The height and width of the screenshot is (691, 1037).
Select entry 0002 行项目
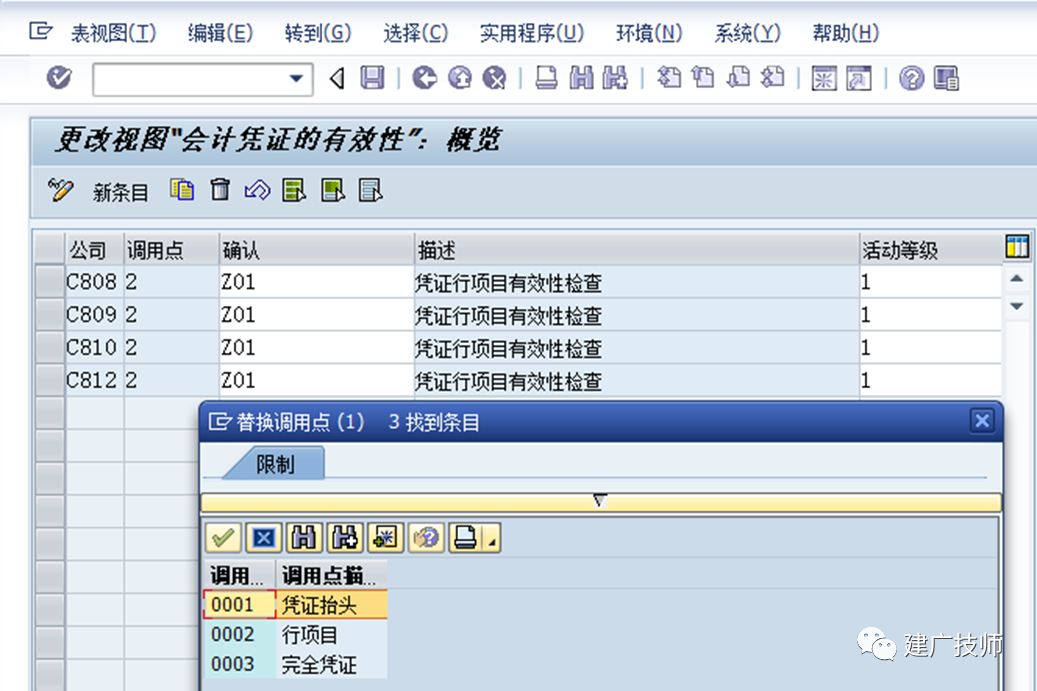(295, 635)
